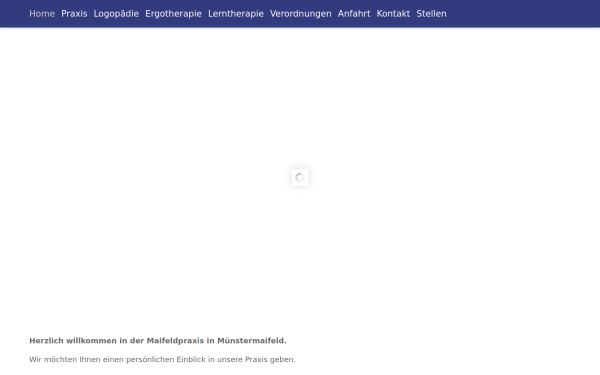Open the Anfahrt directions link
Screen dimensions: 600x375
(x=354, y=14)
